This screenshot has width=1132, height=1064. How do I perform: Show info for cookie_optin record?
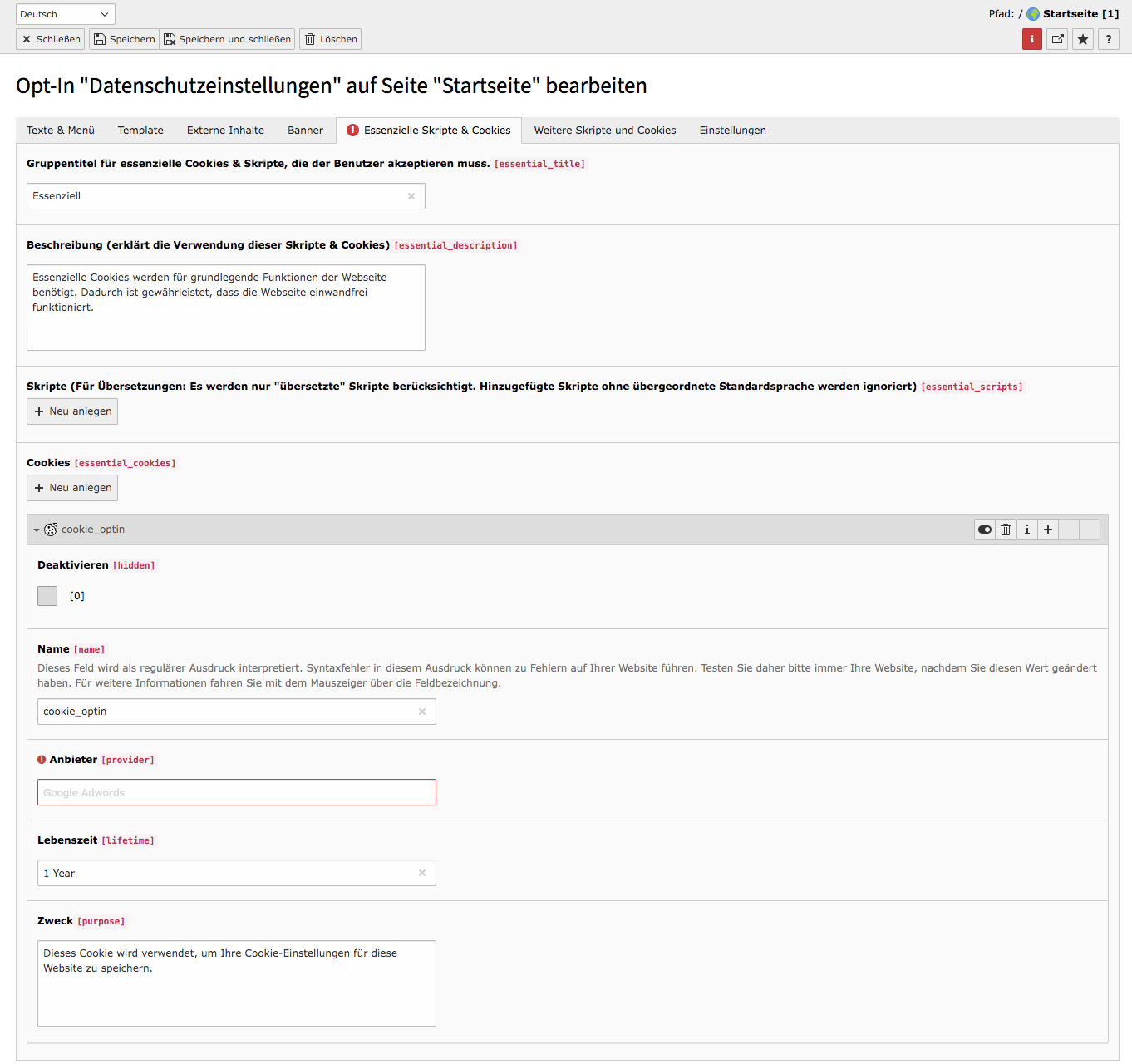click(x=1027, y=530)
